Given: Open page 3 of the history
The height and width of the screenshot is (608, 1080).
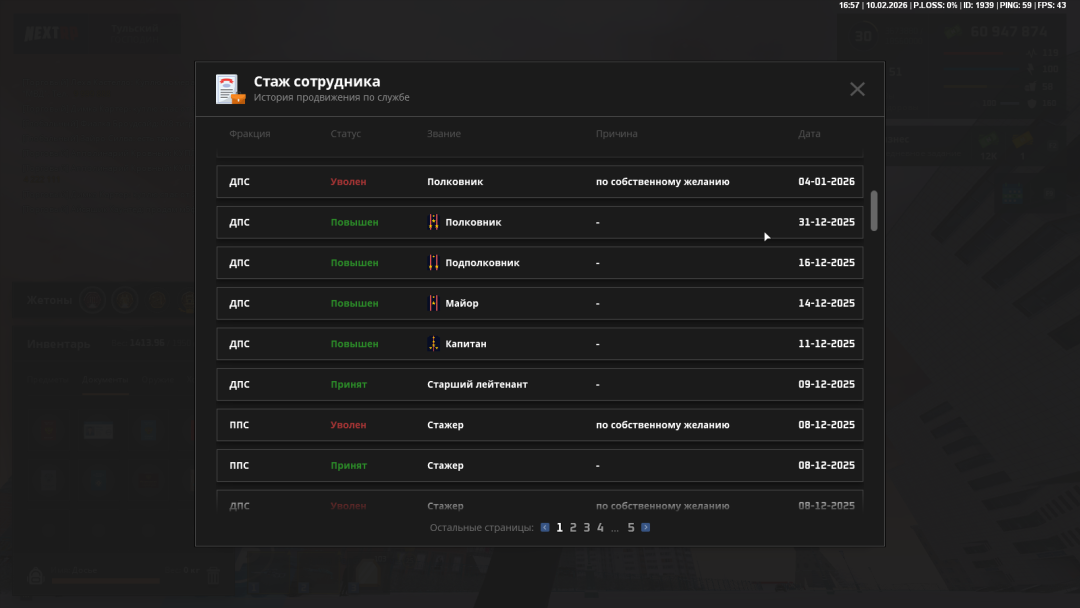Looking at the screenshot, I should pos(587,527).
